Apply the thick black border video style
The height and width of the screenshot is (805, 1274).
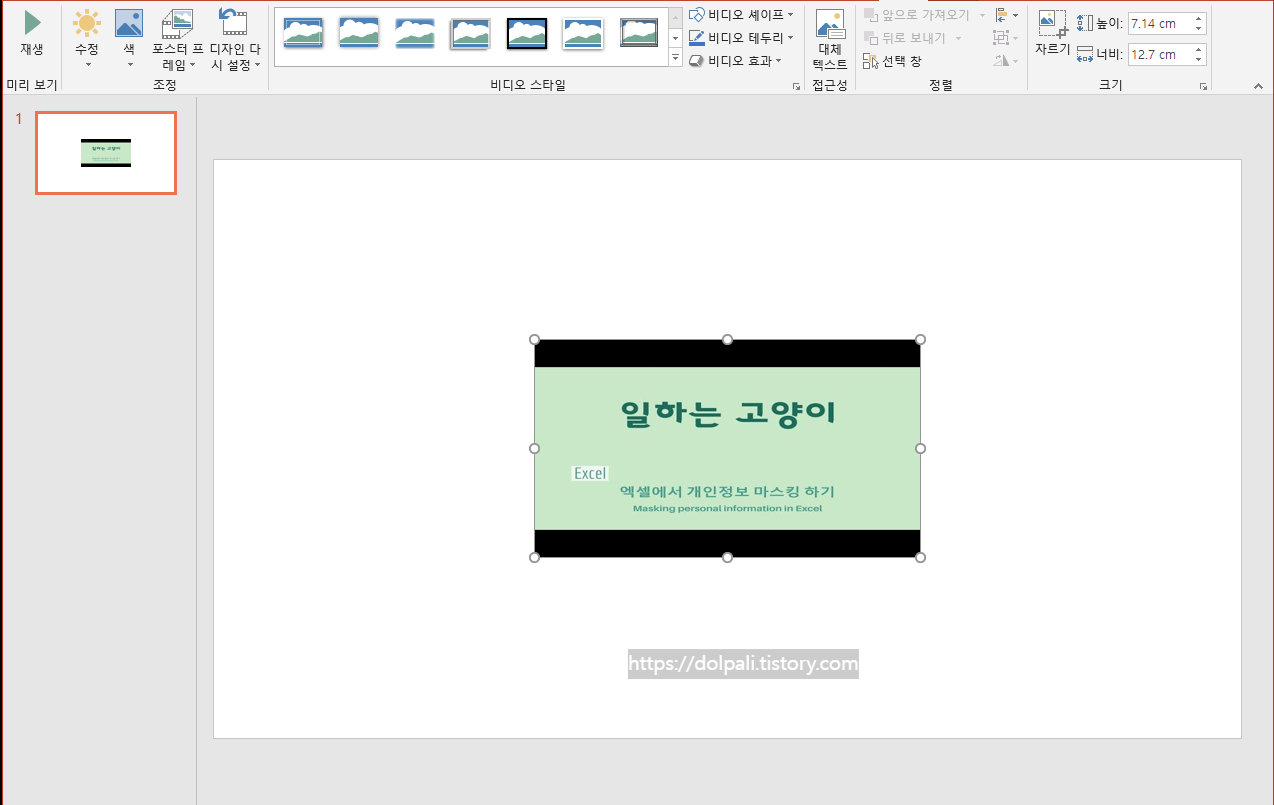coord(527,34)
